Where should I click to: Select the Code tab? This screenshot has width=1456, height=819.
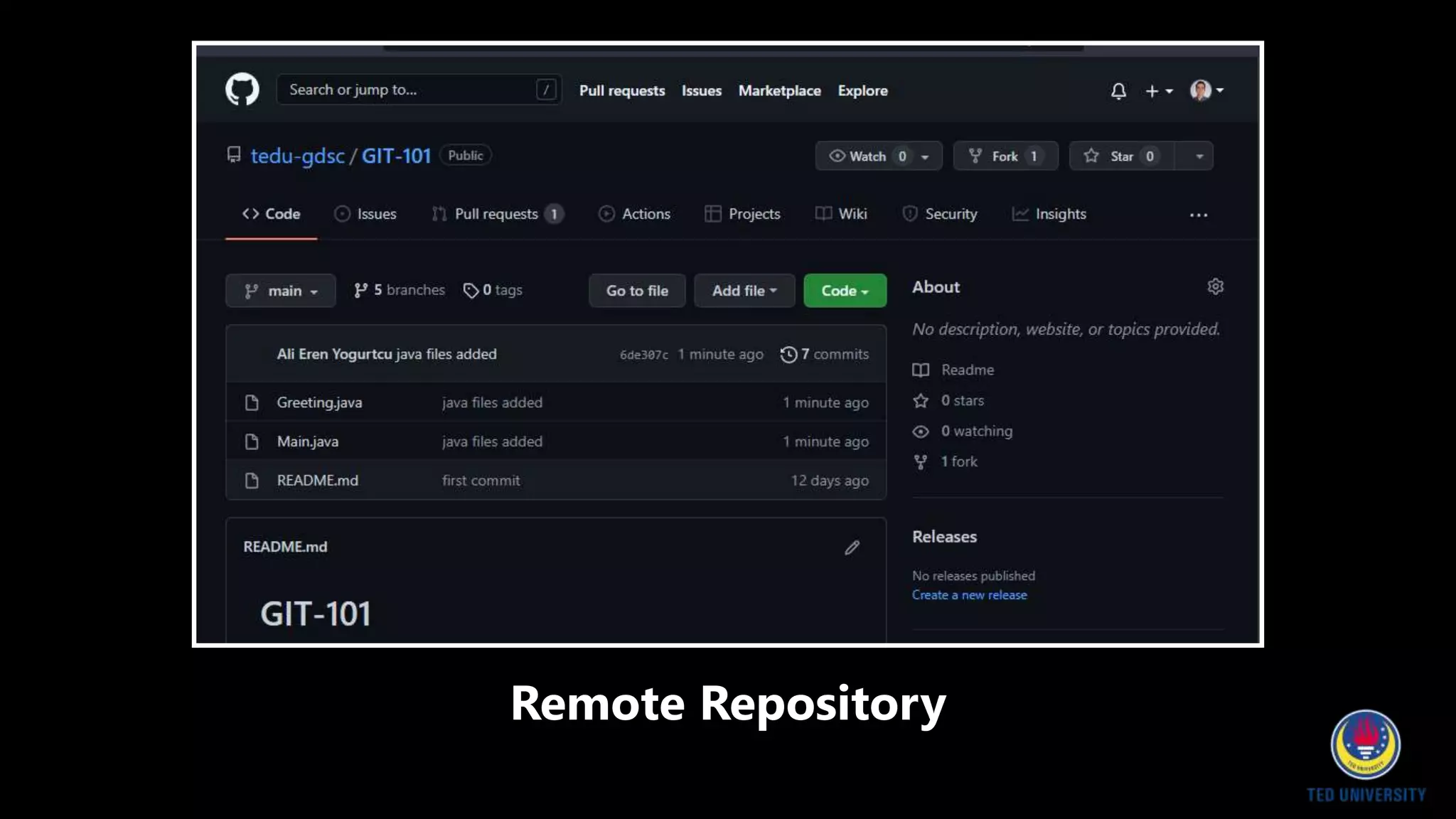(x=271, y=214)
